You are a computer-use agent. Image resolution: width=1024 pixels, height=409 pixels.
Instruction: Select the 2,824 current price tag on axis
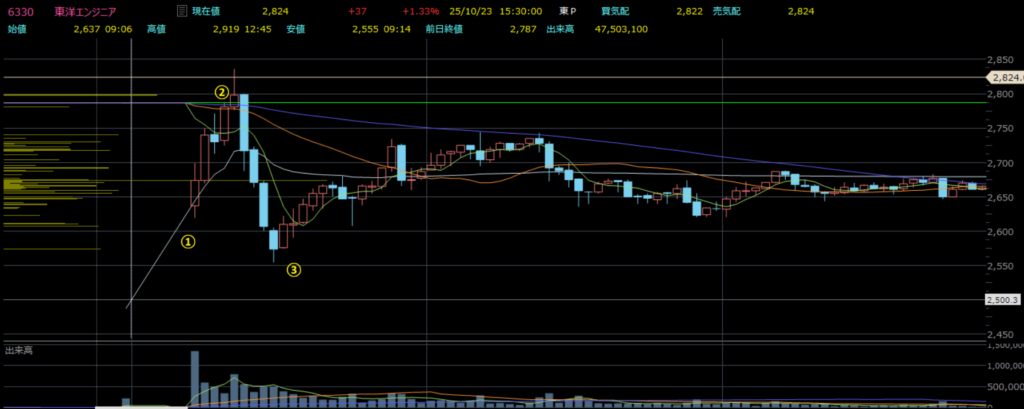[1003, 76]
